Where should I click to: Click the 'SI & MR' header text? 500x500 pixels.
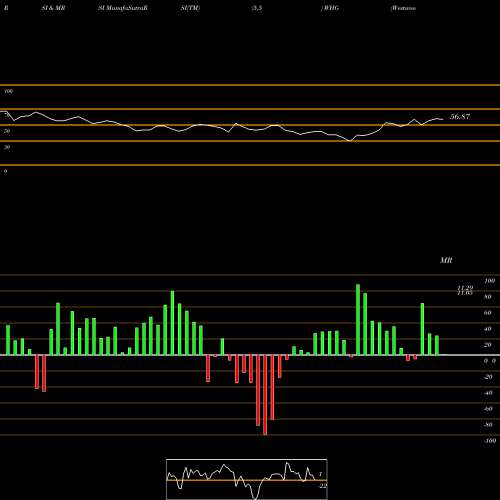click(x=53, y=8)
